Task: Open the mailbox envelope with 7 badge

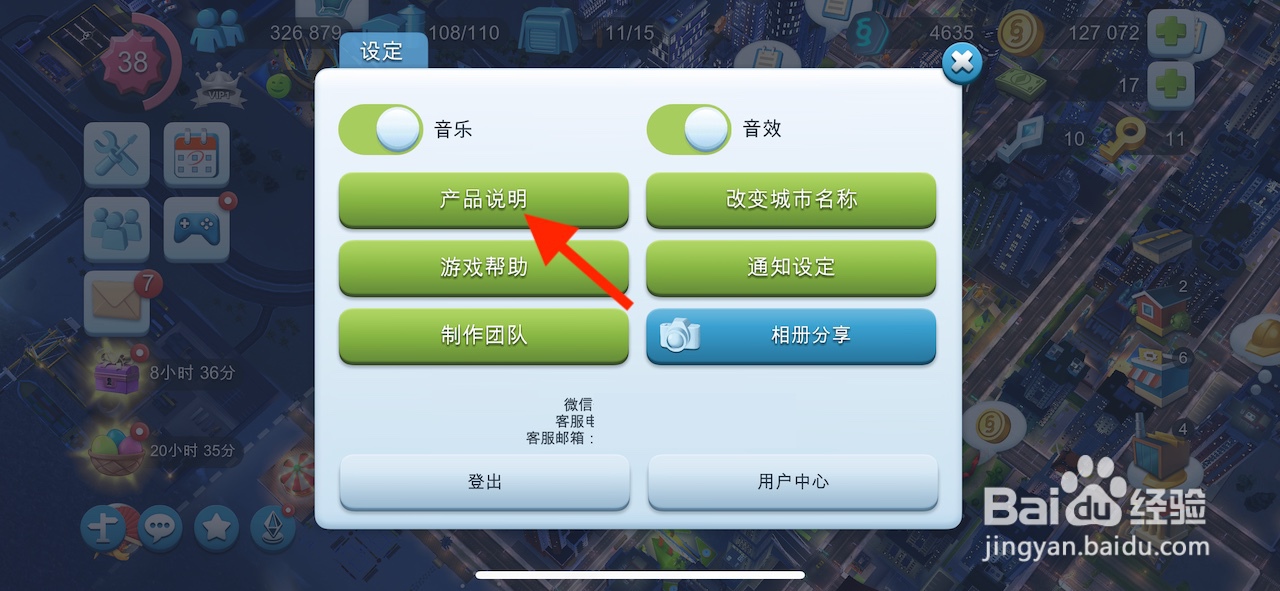Action: [118, 303]
